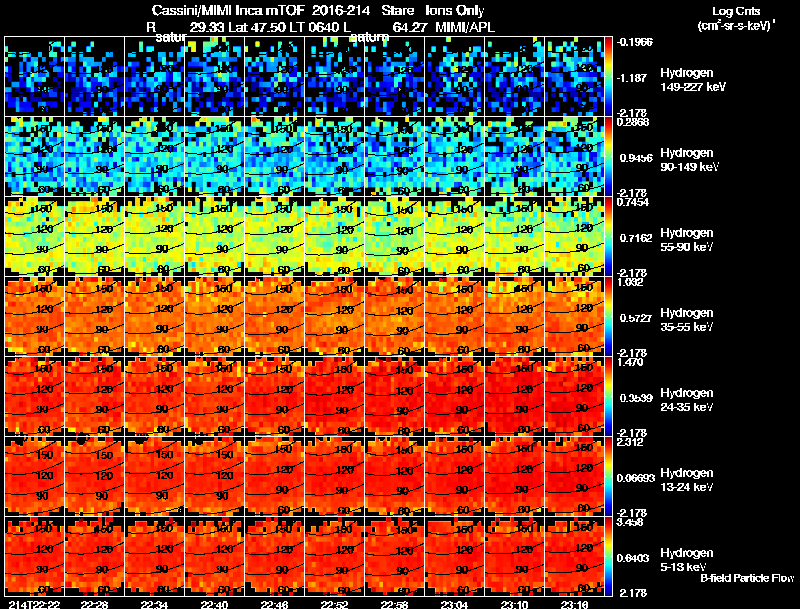Image resolution: width=800 pixels, height=609 pixels.
Task: Select the 'Hydrogen 149-227 keV' row label
Action: point(692,80)
